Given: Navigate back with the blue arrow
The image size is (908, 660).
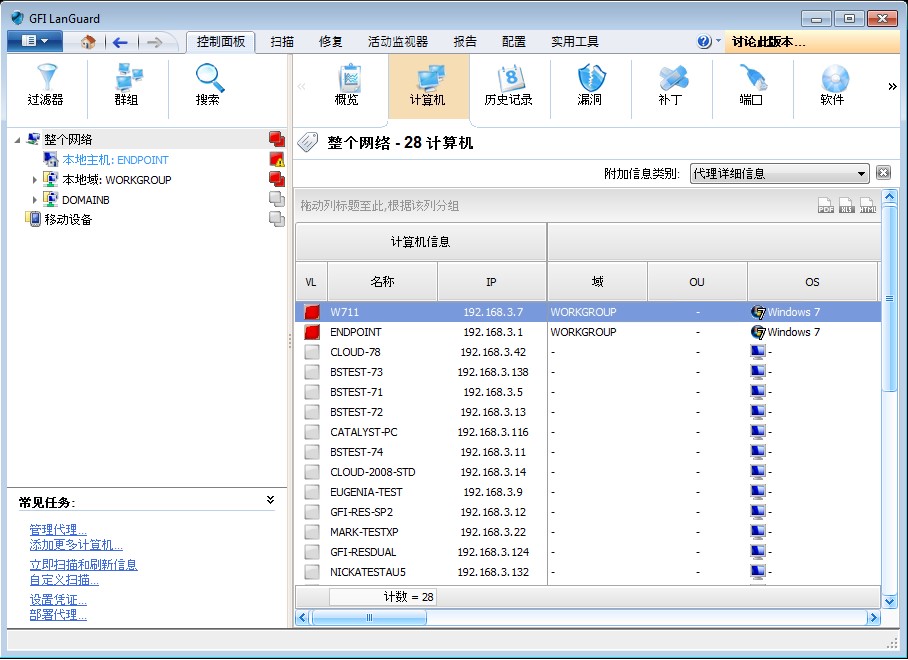Looking at the screenshot, I should 120,42.
